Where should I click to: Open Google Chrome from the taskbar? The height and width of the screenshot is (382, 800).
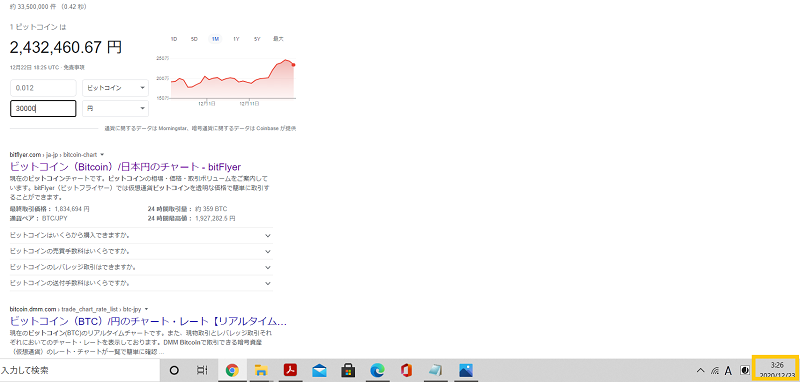pos(232,370)
